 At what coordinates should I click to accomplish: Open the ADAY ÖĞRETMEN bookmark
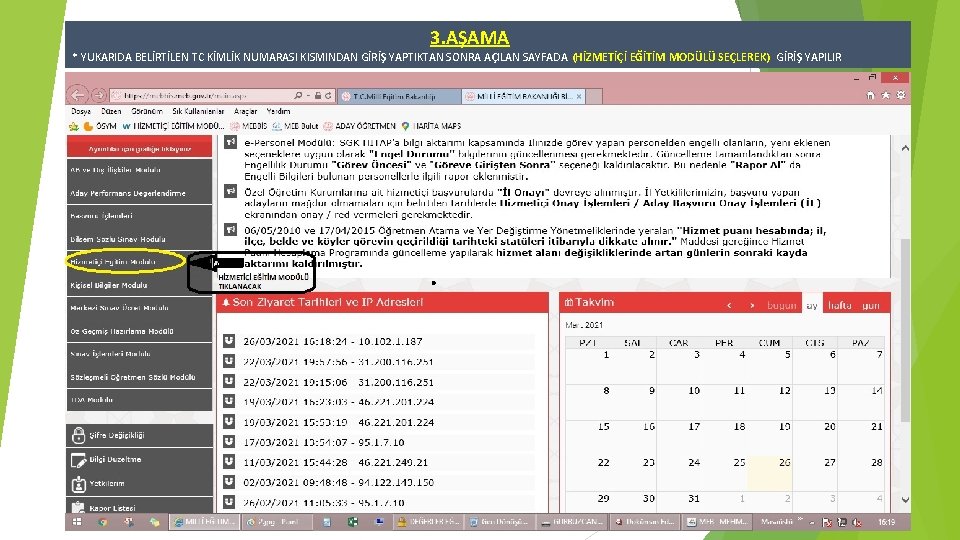[359, 126]
